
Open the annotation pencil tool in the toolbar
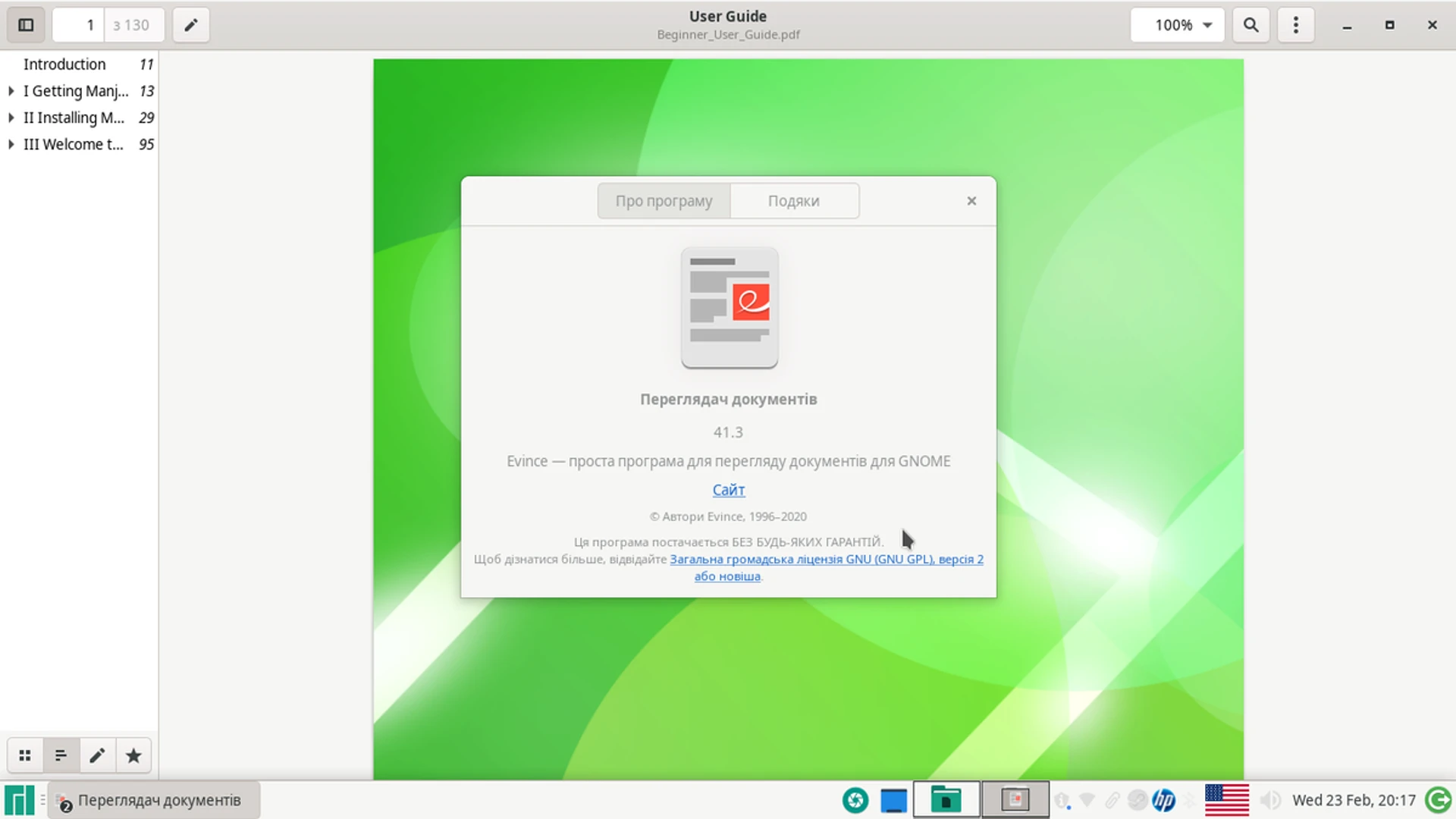191,25
